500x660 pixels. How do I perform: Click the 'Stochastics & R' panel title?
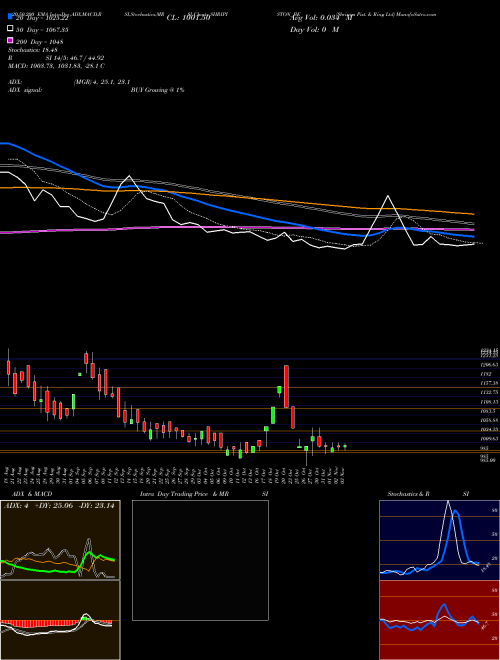(x=408, y=494)
